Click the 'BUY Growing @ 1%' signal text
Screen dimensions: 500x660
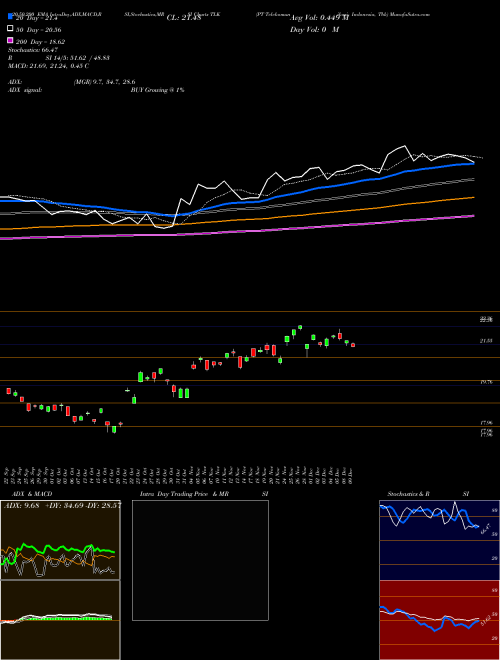(x=157, y=90)
